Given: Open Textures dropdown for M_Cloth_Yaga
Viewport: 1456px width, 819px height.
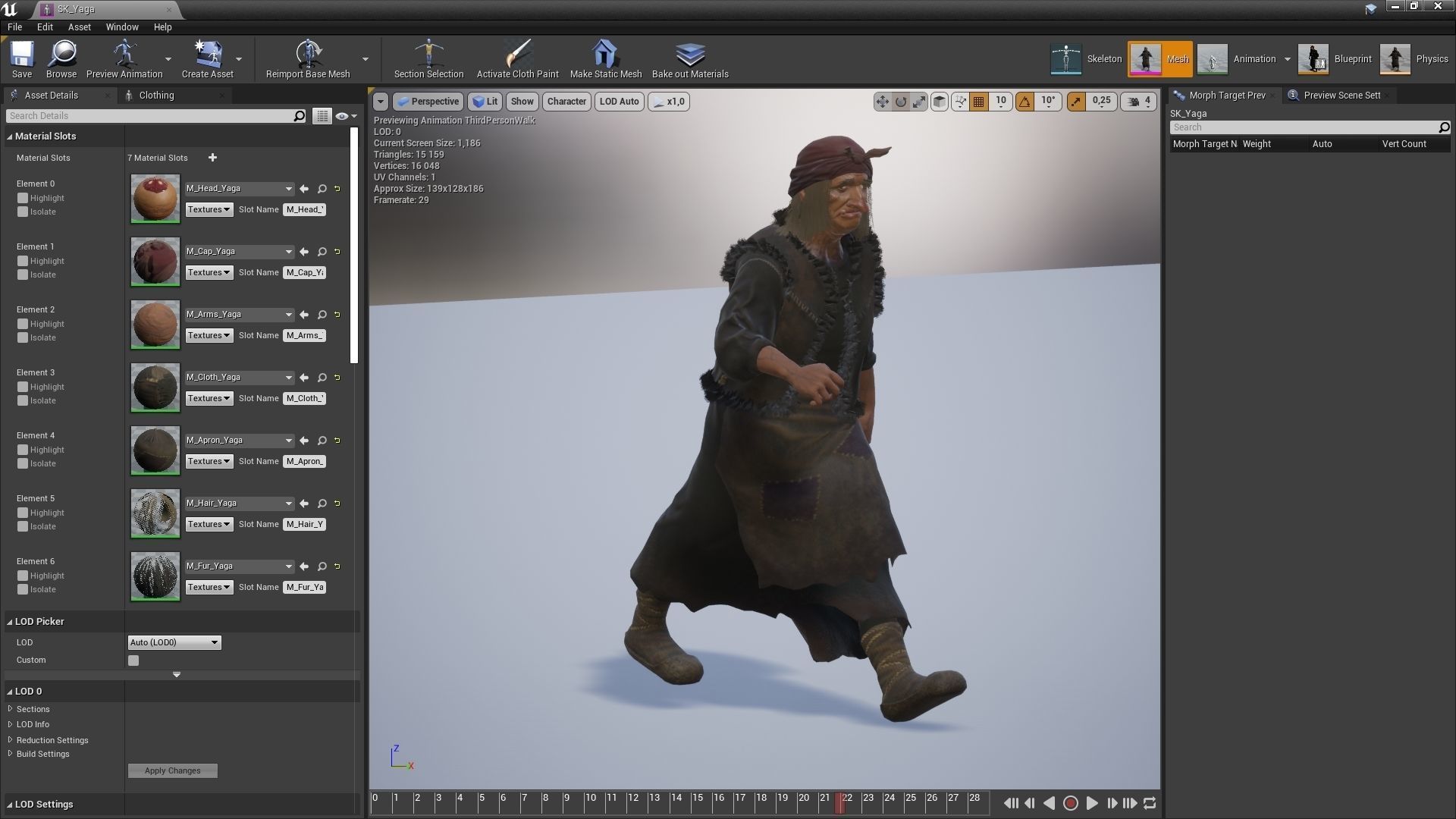Looking at the screenshot, I should [209, 398].
